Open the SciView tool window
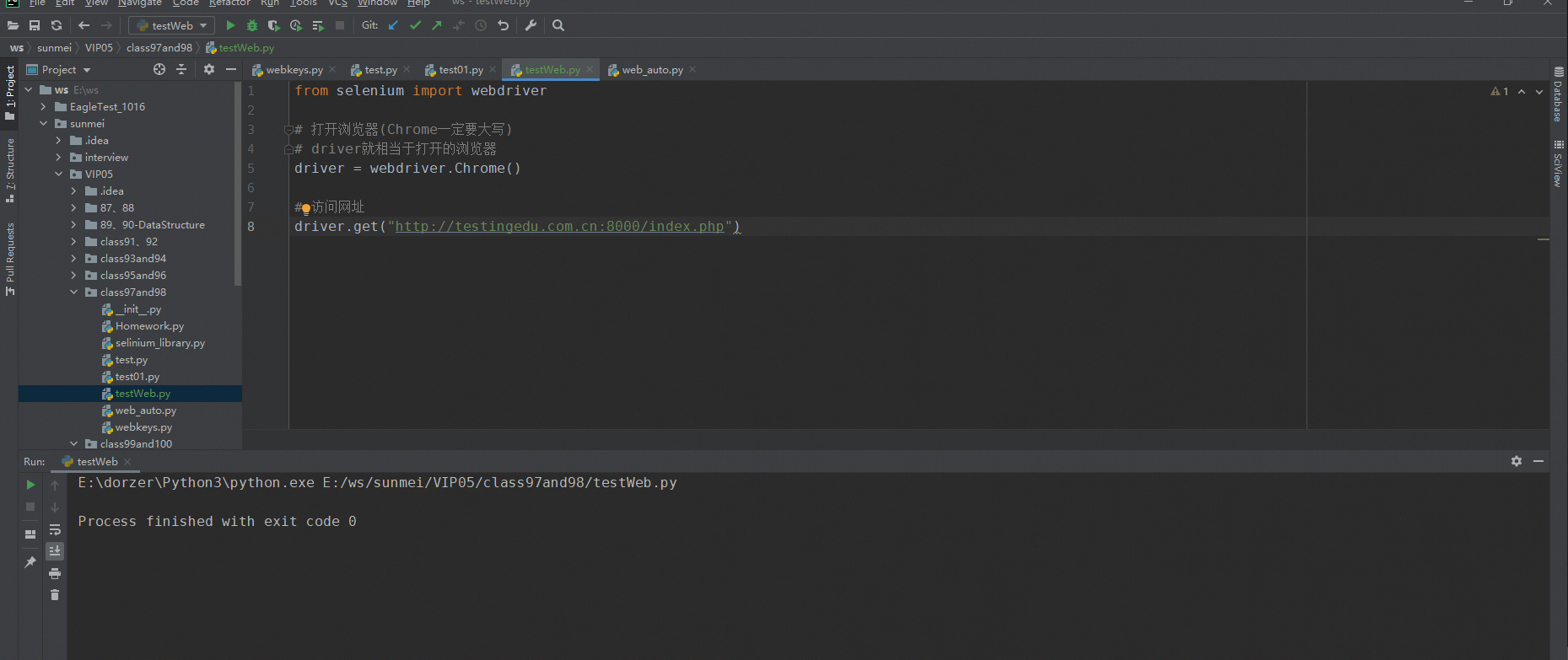Viewport: 1568px width, 660px height. pyautogui.click(x=1558, y=164)
